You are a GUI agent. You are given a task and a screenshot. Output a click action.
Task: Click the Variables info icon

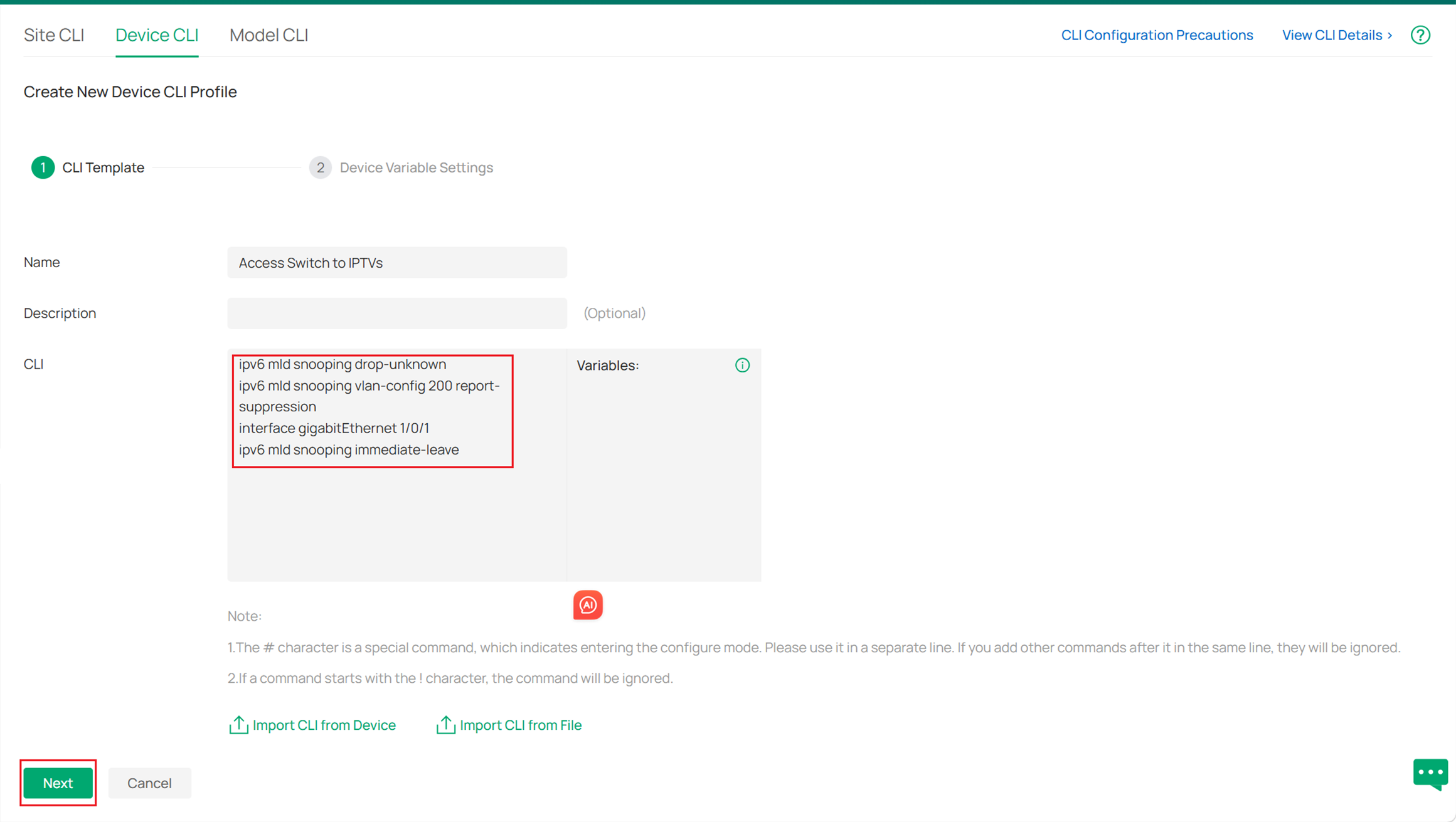pos(742,366)
